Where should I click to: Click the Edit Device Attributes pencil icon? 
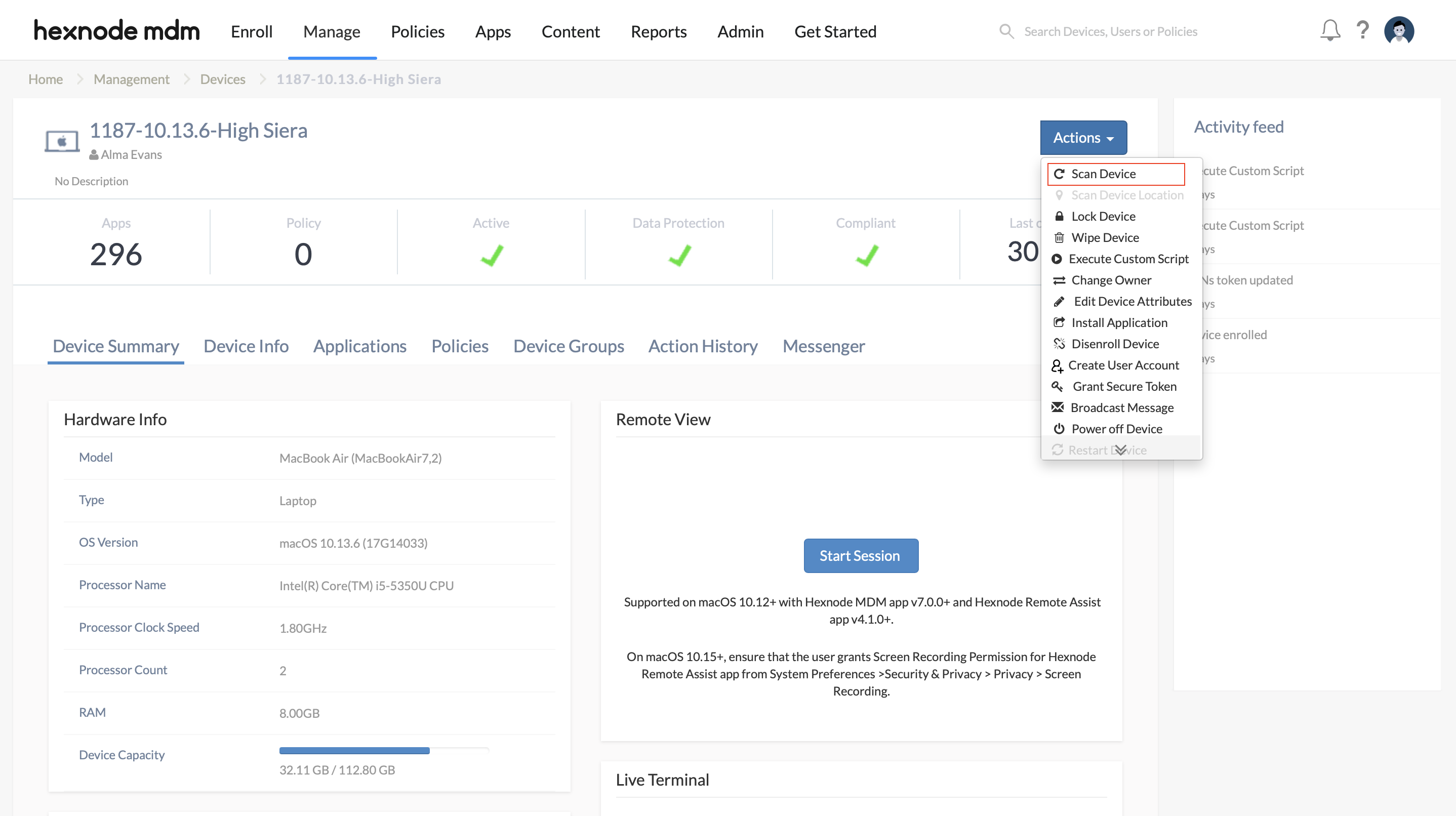(1059, 302)
